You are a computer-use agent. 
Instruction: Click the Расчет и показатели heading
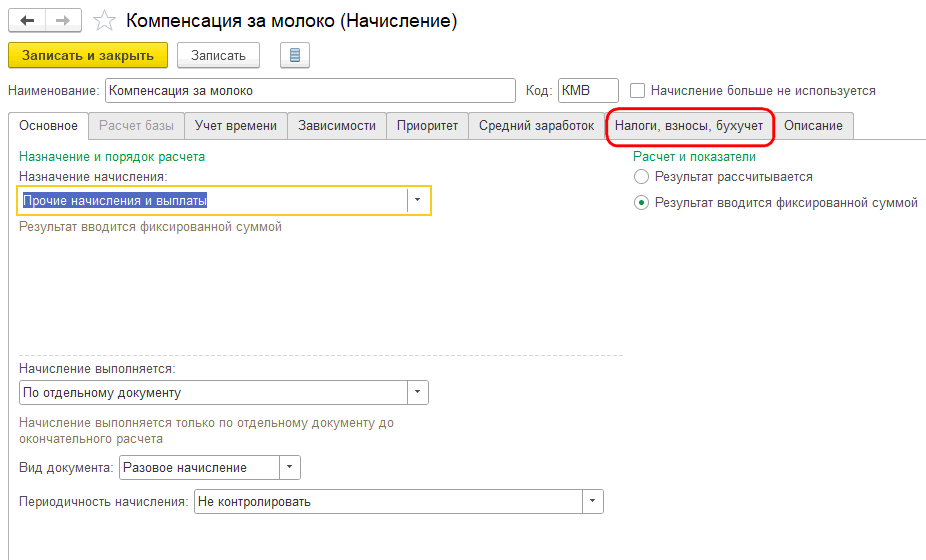click(x=694, y=157)
